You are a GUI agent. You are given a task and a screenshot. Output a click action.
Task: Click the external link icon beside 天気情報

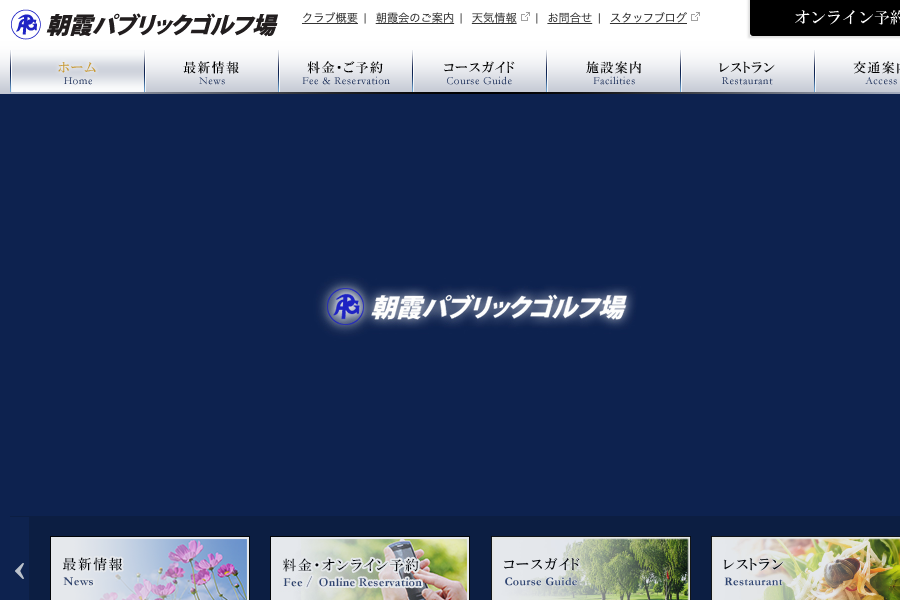pos(525,17)
